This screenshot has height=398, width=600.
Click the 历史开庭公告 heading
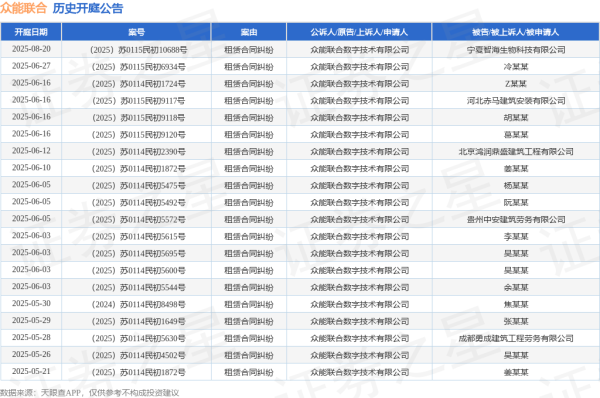88,8
